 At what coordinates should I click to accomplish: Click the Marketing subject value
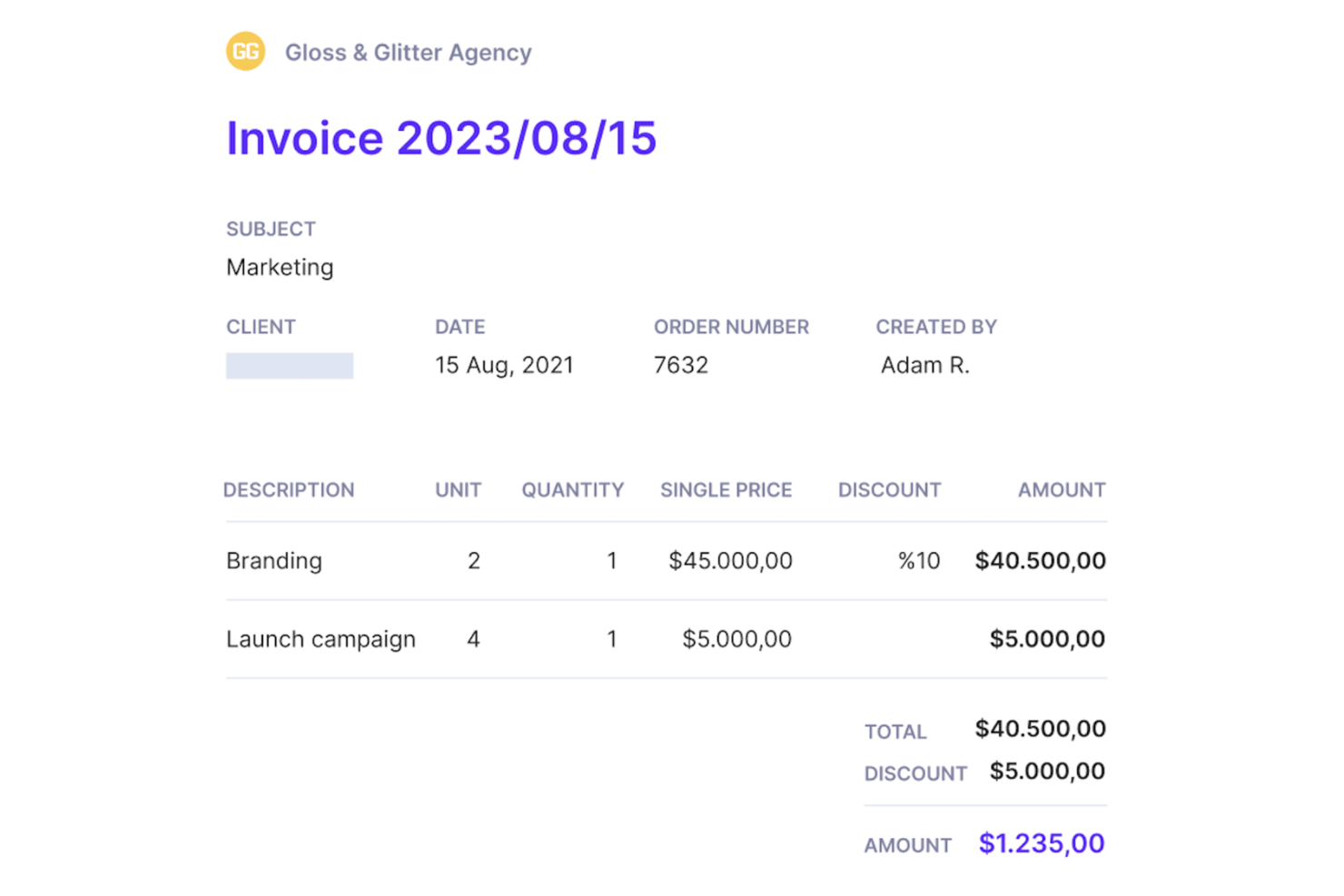click(x=280, y=268)
